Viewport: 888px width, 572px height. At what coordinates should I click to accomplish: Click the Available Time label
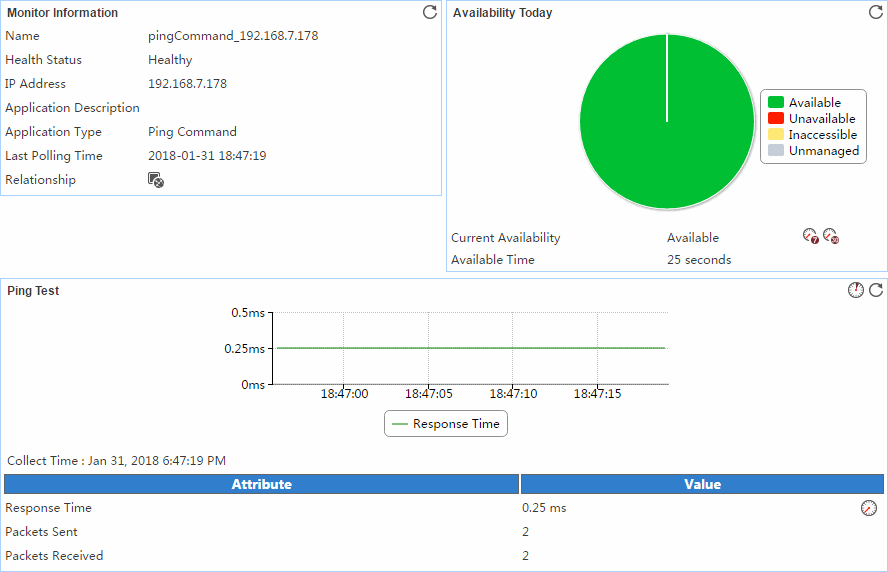(x=493, y=259)
